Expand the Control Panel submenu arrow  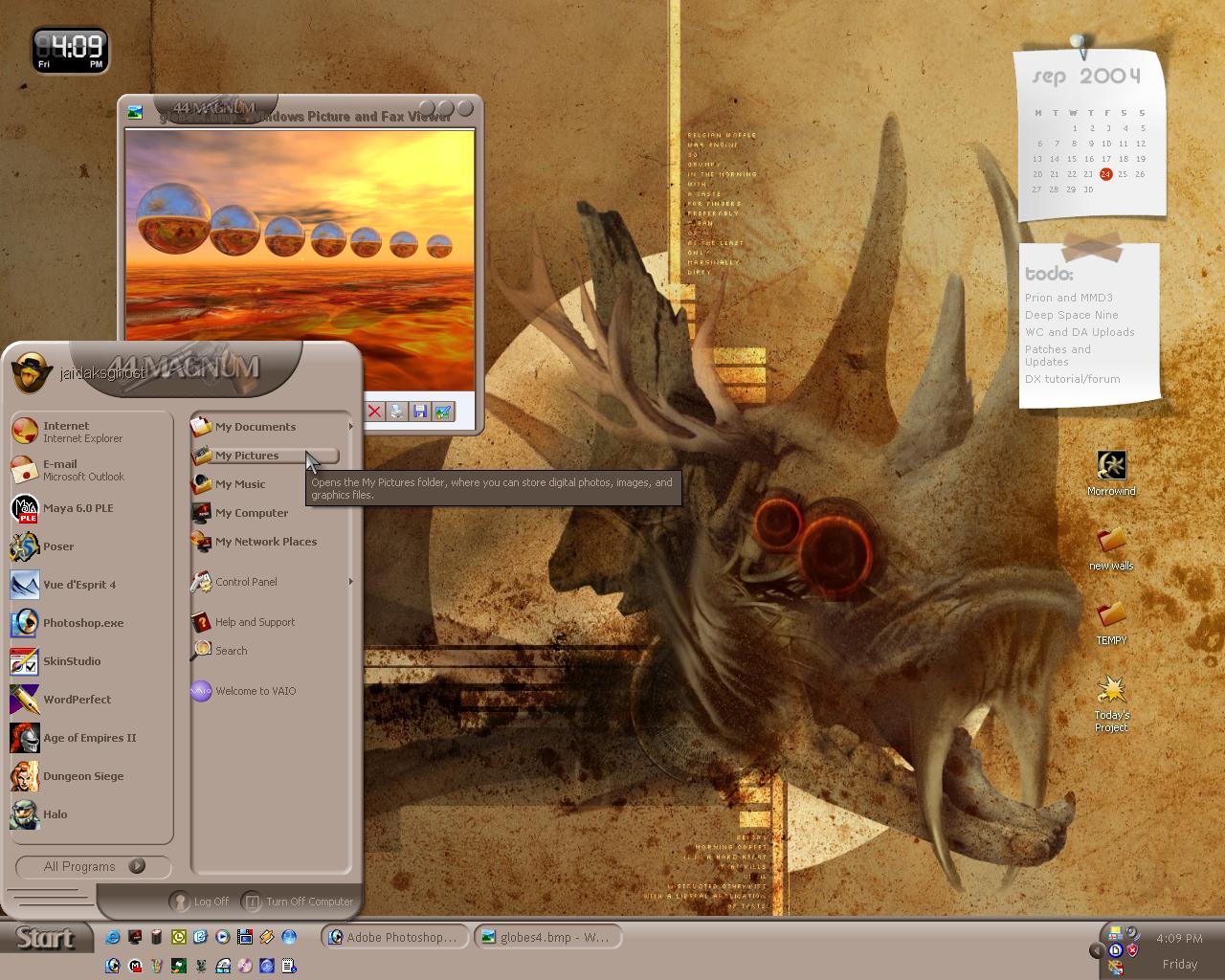(x=350, y=582)
